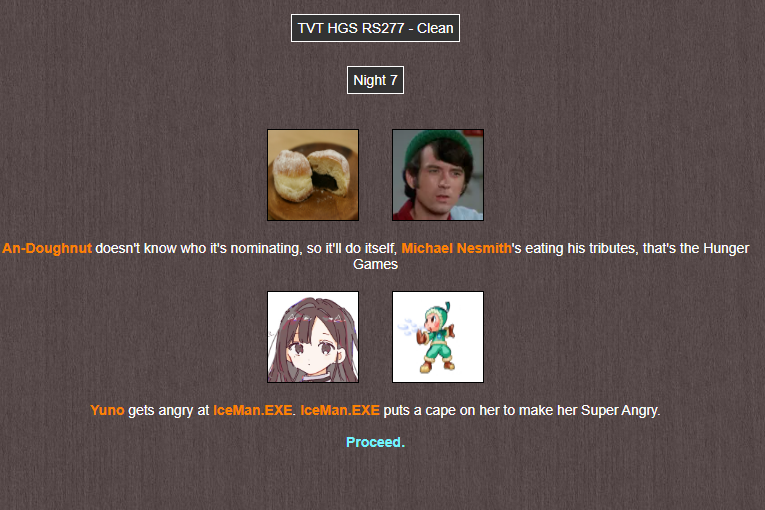Select Yuno's anime girl portrait

313,337
